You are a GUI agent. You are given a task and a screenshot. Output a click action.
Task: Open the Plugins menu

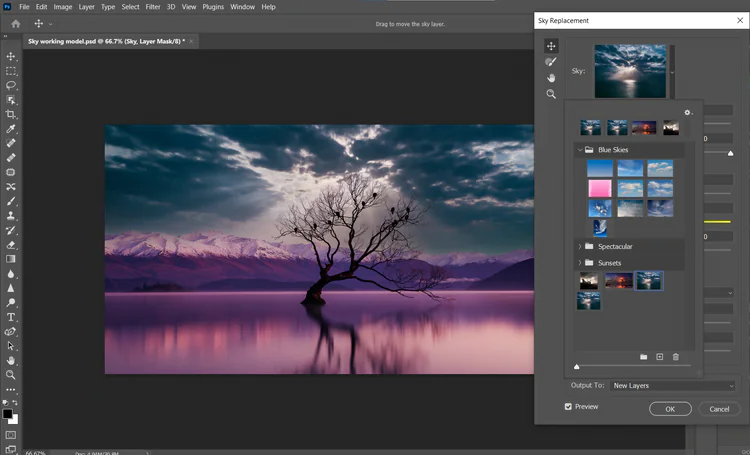click(214, 7)
